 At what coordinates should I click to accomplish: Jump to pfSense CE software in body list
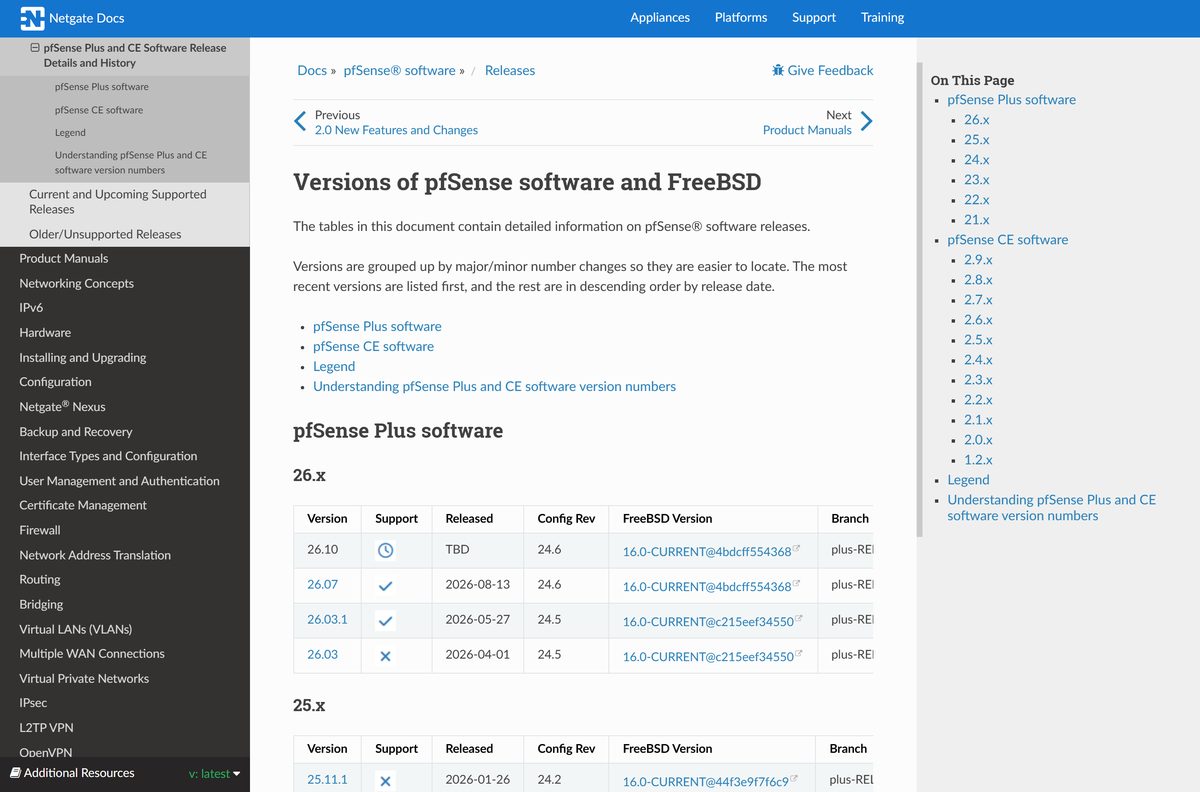(x=373, y=346)
